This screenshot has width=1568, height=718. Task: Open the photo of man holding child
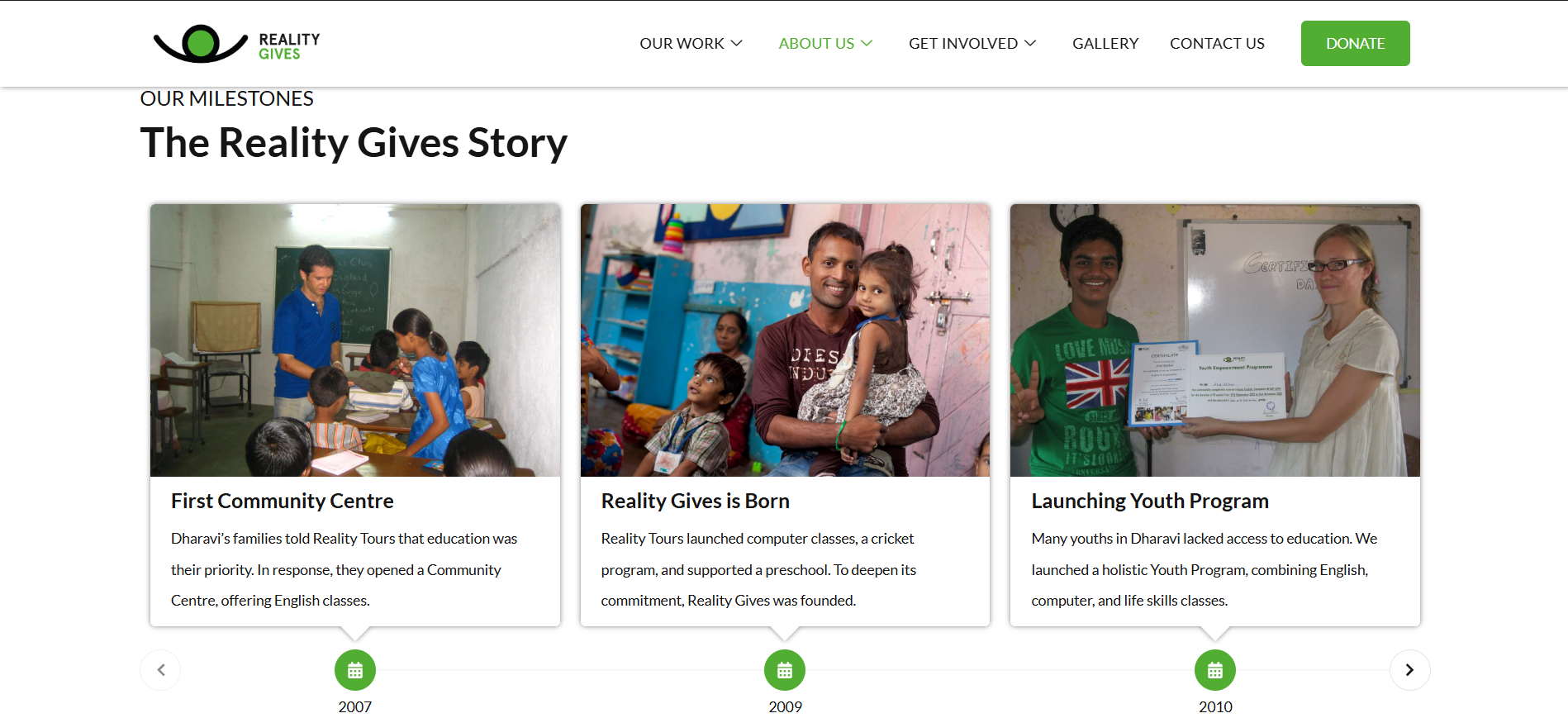[x=785, y=340]
